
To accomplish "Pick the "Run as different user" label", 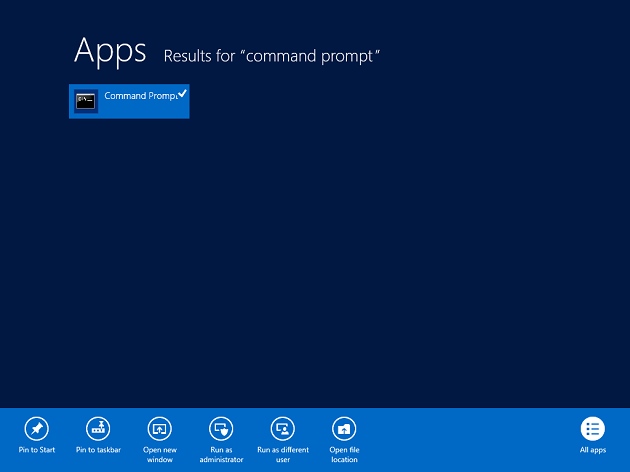I will point(282,455).
